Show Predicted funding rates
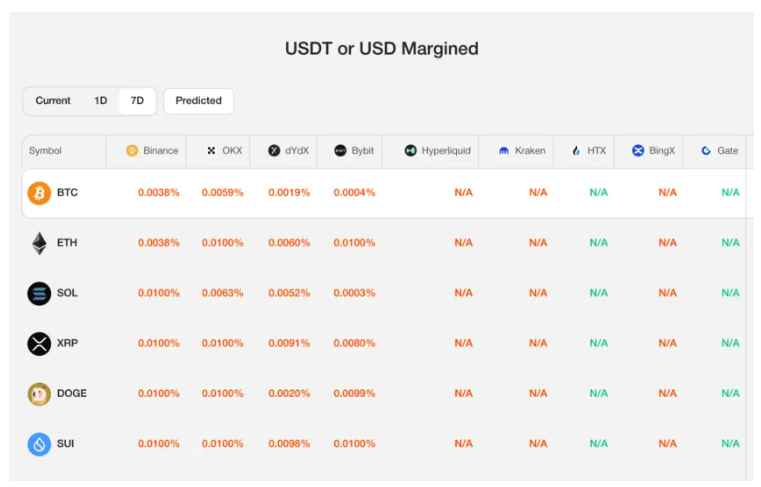 click(199, 101)
